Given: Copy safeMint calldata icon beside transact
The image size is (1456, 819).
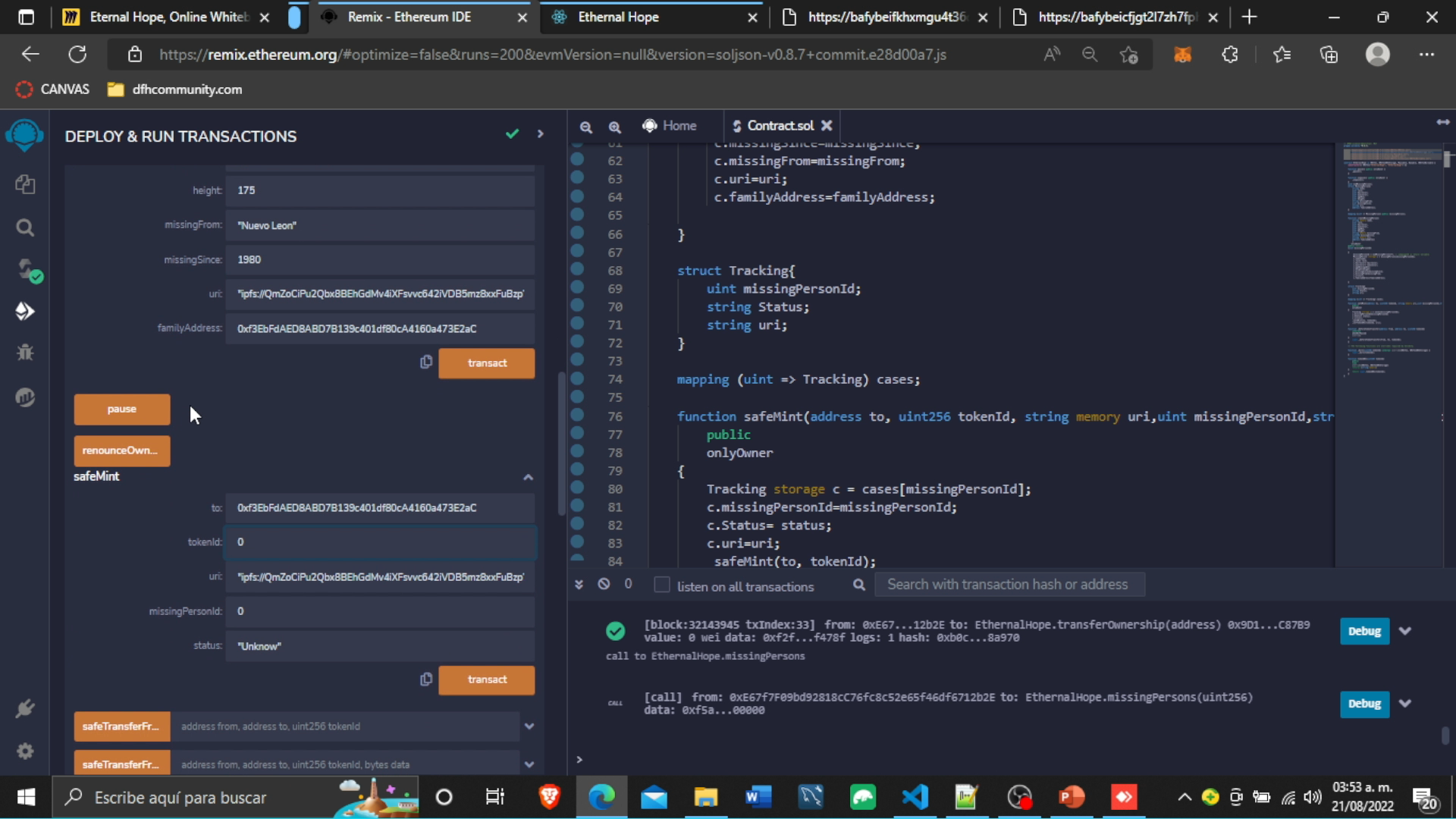Looking at the screenshot, I should click(426, 679).
